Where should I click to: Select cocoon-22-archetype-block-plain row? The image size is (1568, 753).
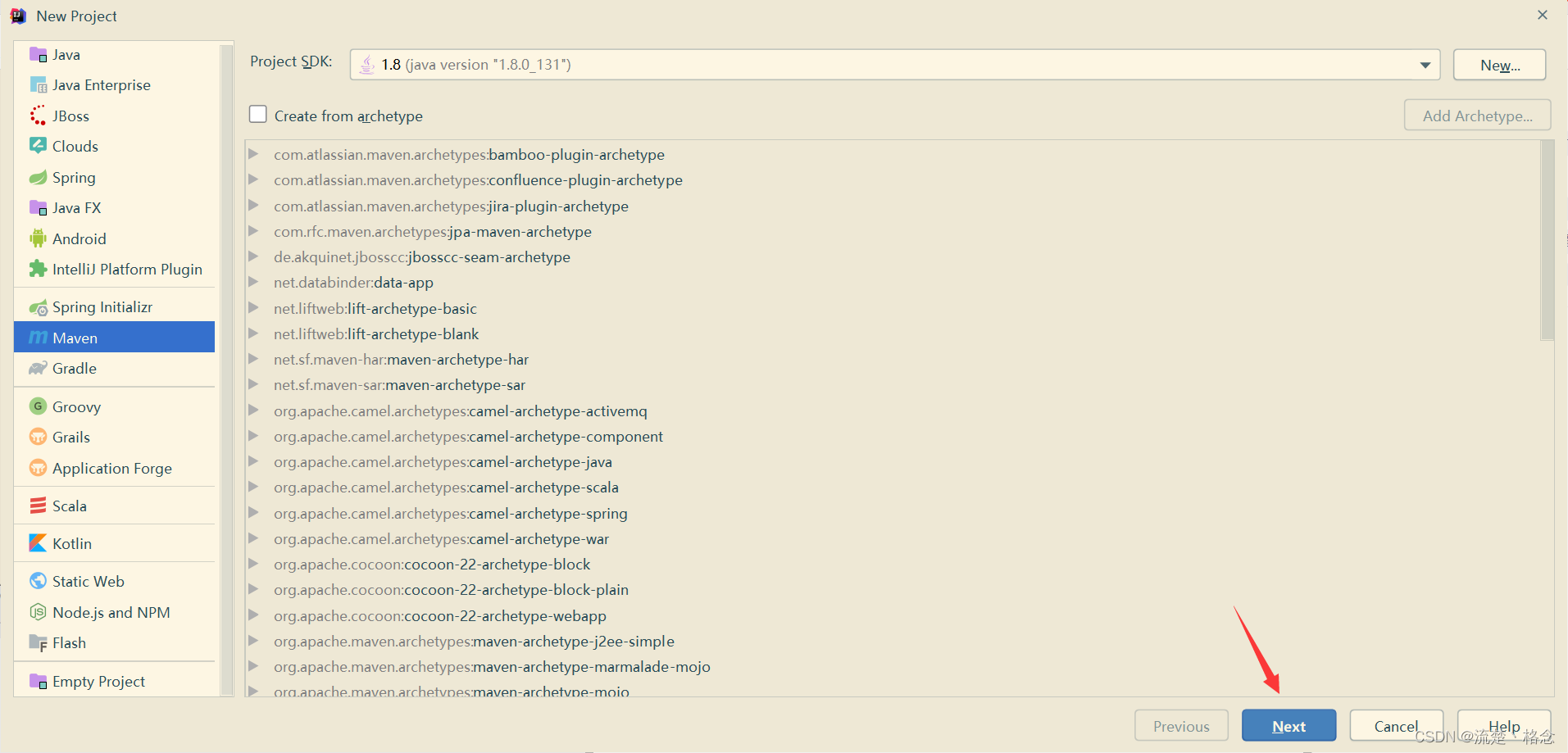point(893,589)
